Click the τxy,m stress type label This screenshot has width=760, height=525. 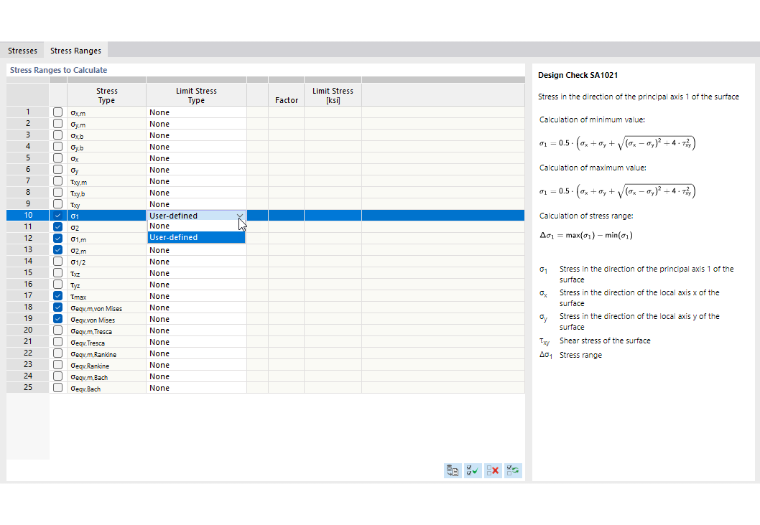[x=79, y=182]
